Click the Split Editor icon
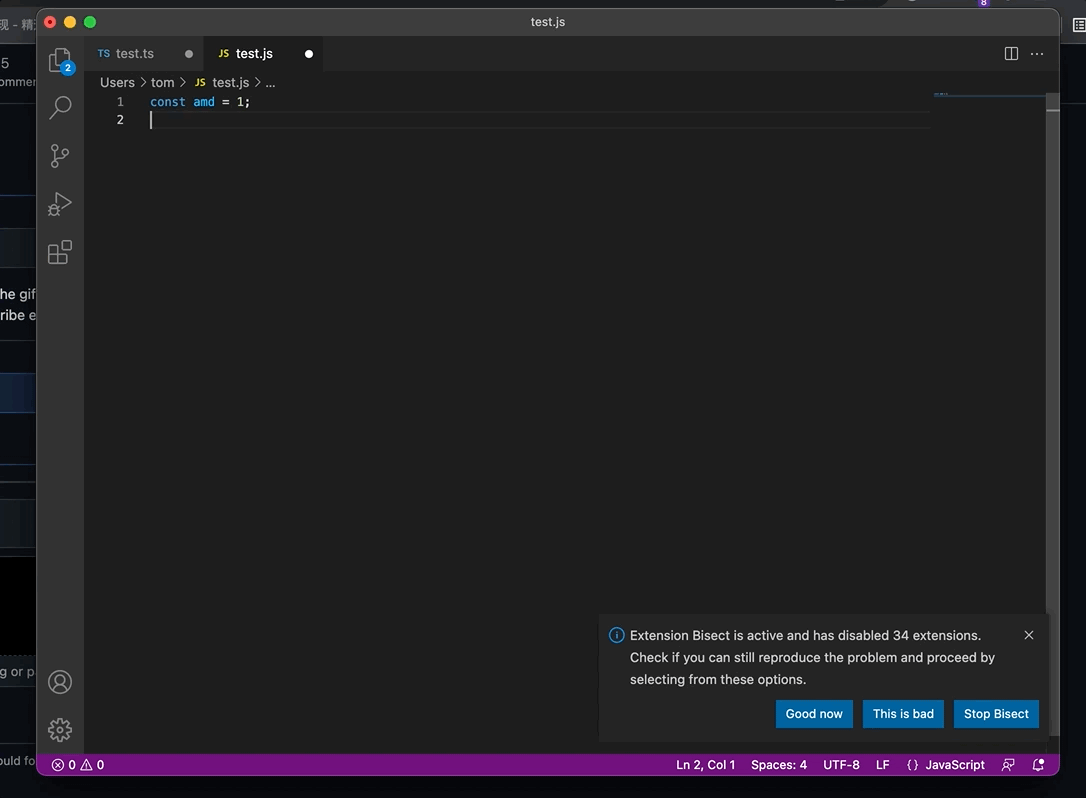 click(1011, 53)
